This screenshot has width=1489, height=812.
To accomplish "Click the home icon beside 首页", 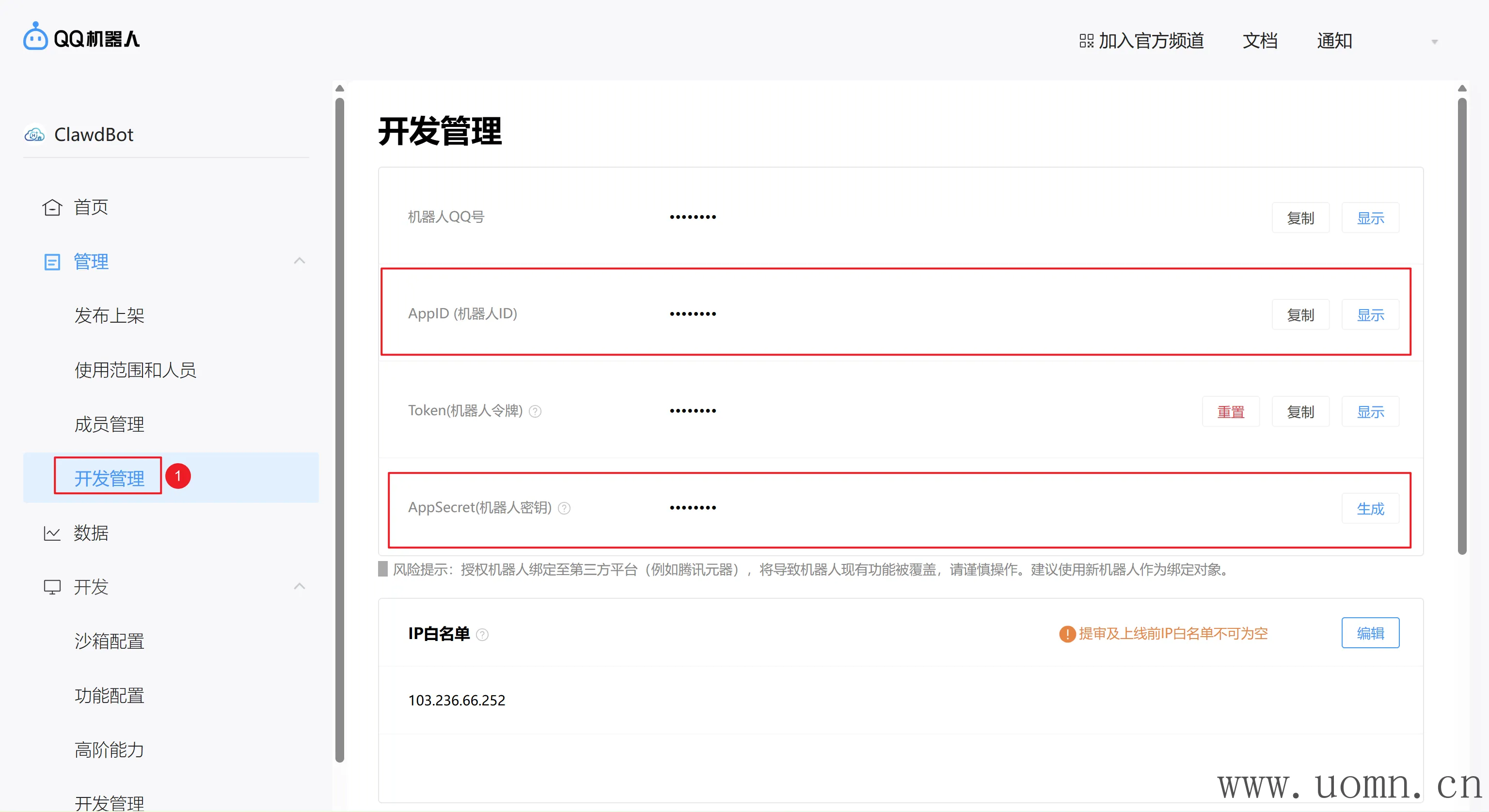I will [x=52, y=207].
